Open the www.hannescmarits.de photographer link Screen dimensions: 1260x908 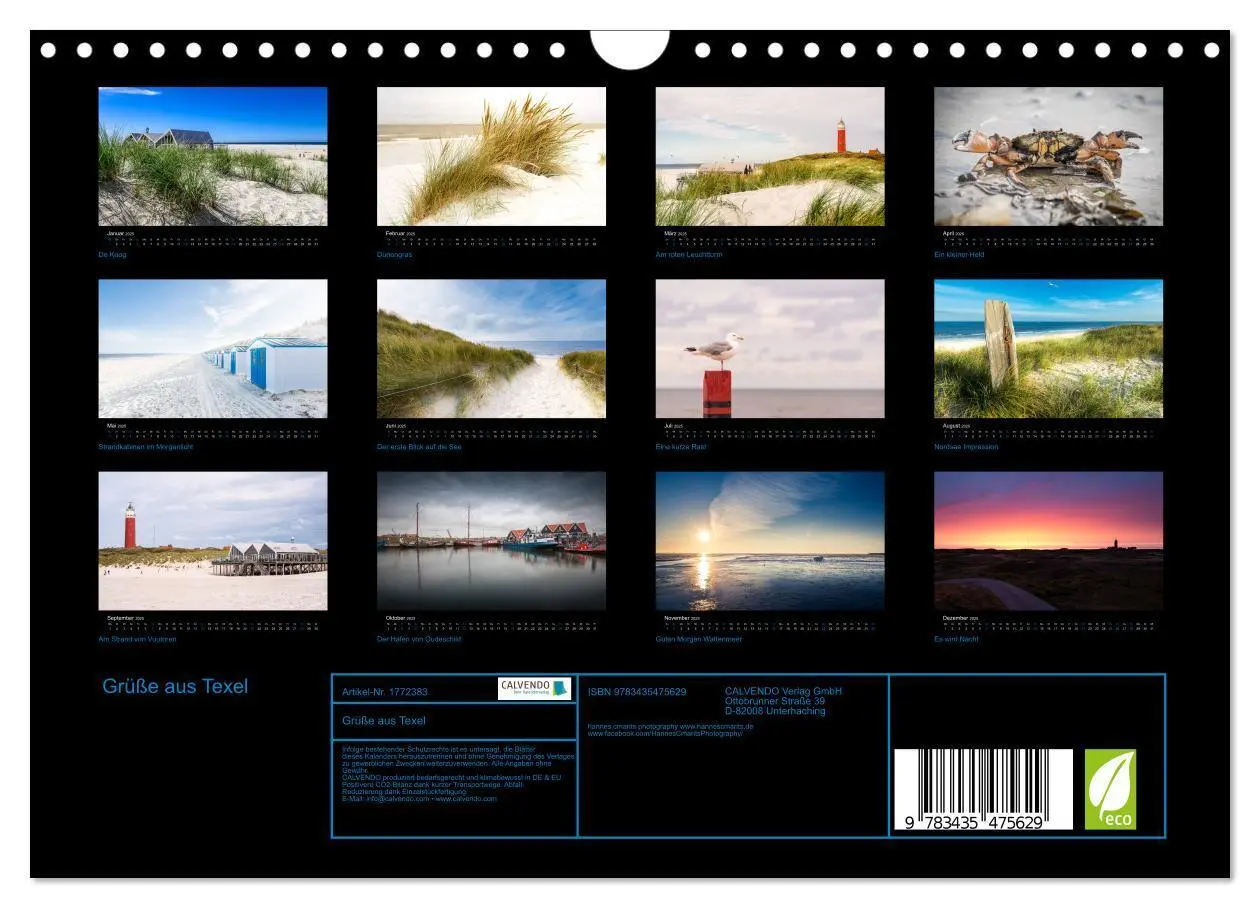[x=717, y=727]
